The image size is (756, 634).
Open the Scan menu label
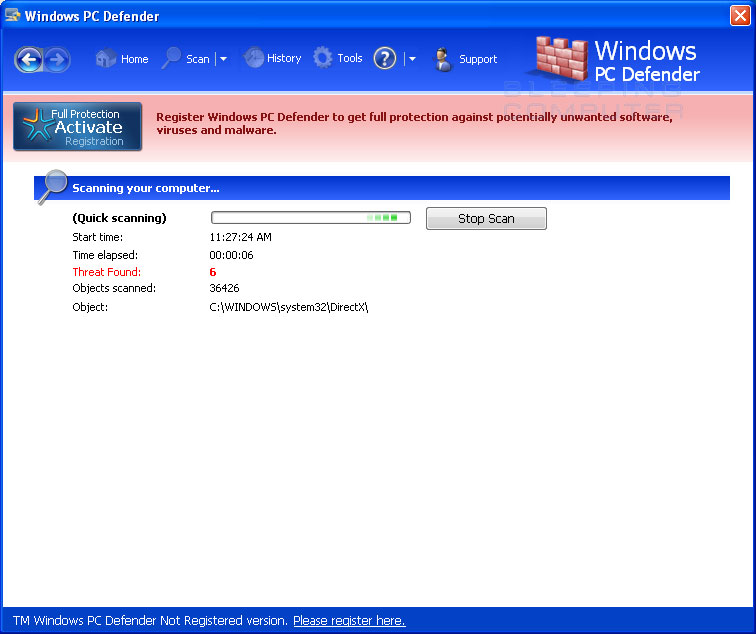pos(198,59)
